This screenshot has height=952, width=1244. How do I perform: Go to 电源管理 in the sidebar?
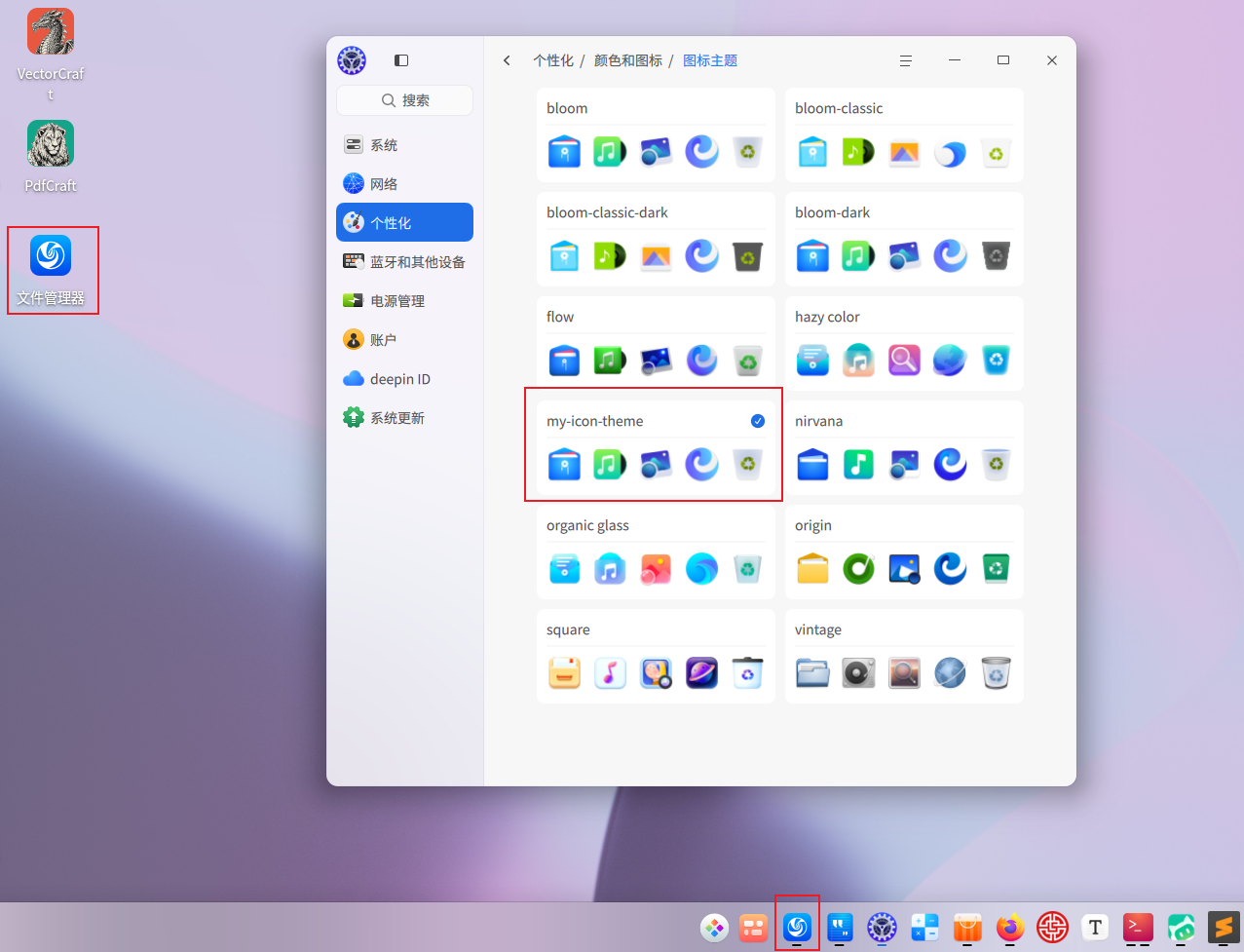pos(404,301)
